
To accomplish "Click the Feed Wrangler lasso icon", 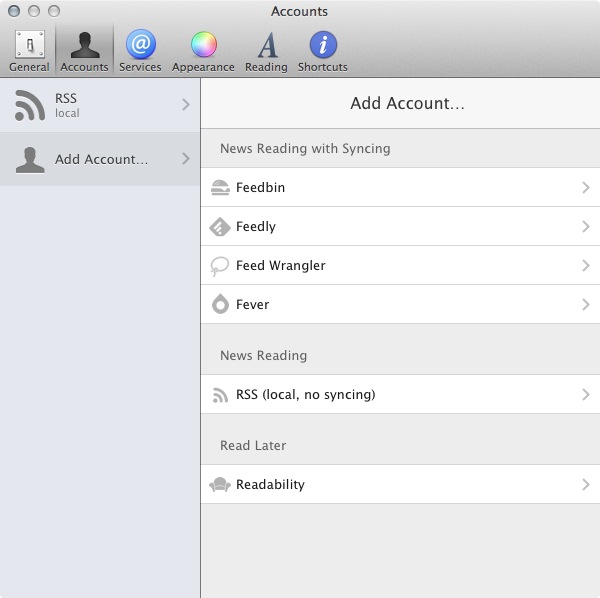I will pyautogui.click(x=220, y=266).
